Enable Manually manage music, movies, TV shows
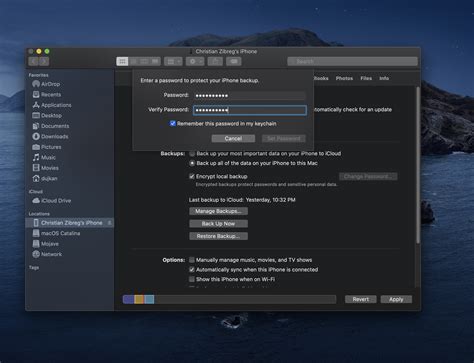 pos(192,260)
